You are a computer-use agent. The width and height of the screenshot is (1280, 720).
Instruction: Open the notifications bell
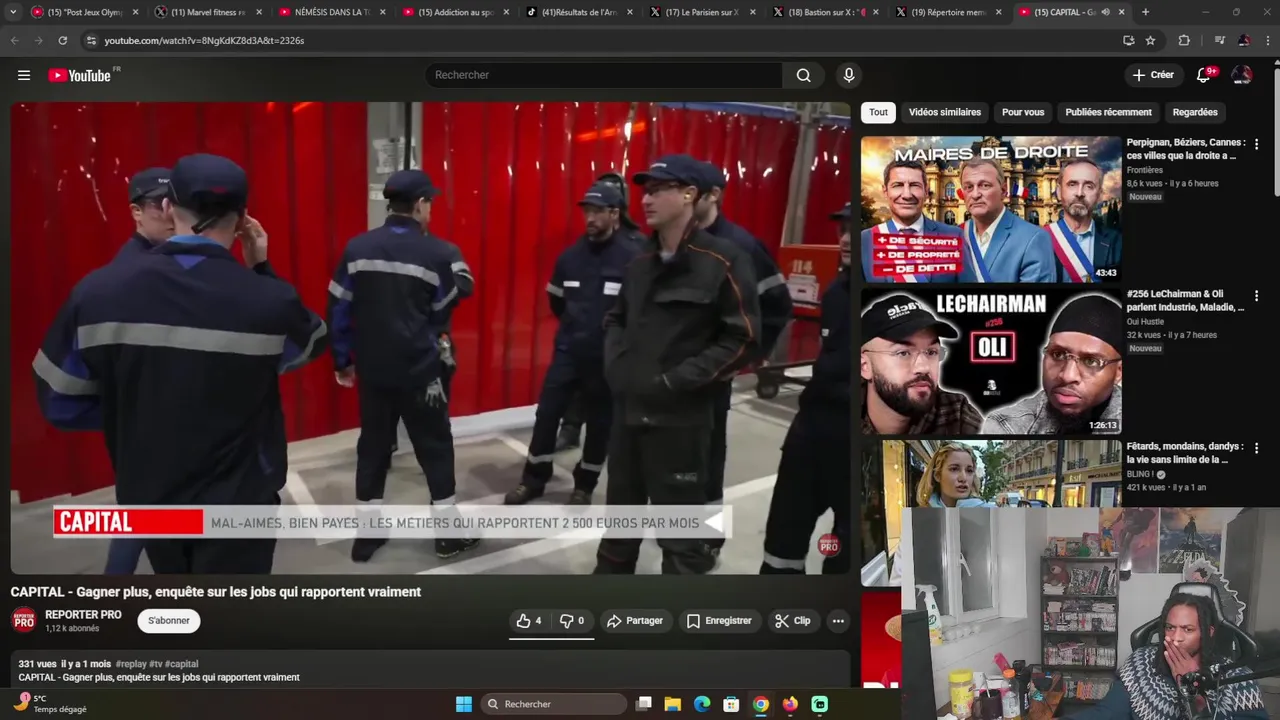tap(1204, 75)
